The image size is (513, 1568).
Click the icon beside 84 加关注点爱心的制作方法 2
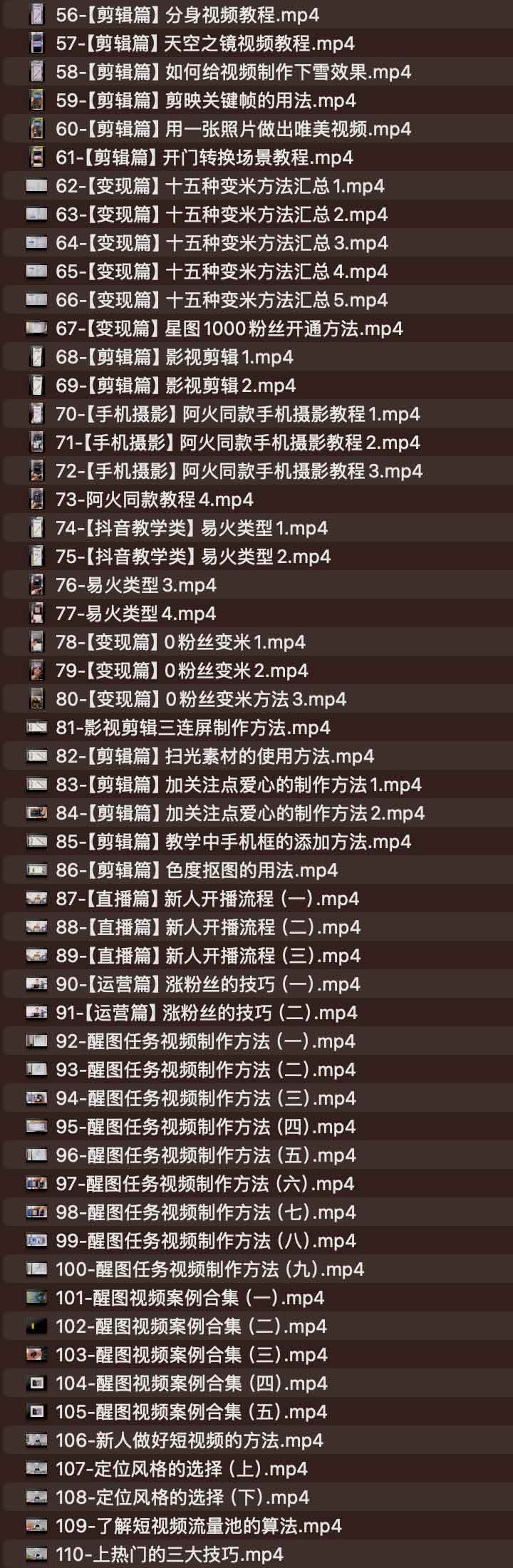pos(36,813)
